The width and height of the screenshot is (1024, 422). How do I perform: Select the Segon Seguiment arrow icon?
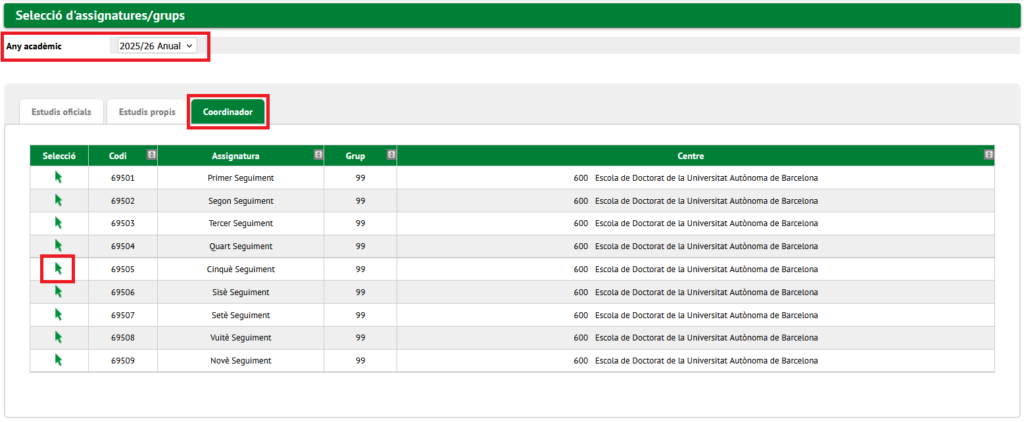(x=58, y=200)
